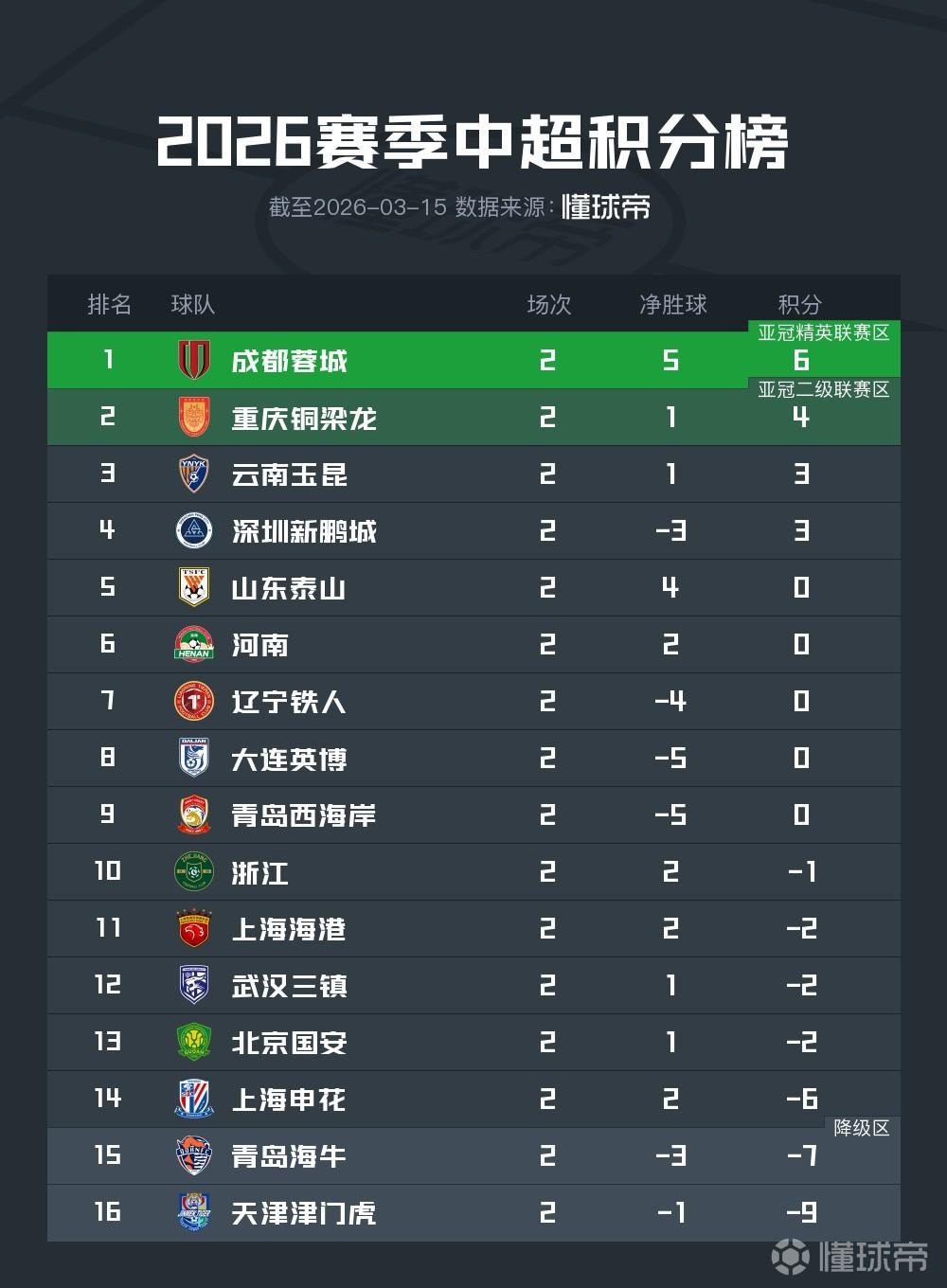Click the Chongqing Tonglianglong (重庆铜梁龙) team crest
The width and height of the screenshot is (947, 1288).
tap(194, 417)
